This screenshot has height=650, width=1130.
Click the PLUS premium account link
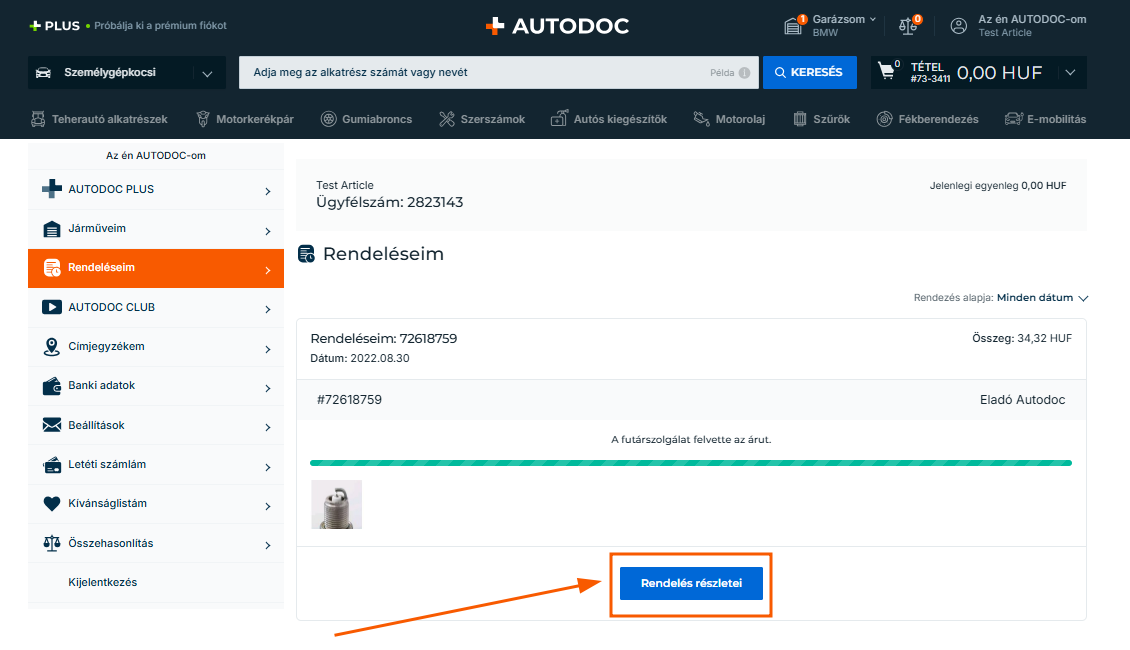pyautogui.click(x=128, y=25)
